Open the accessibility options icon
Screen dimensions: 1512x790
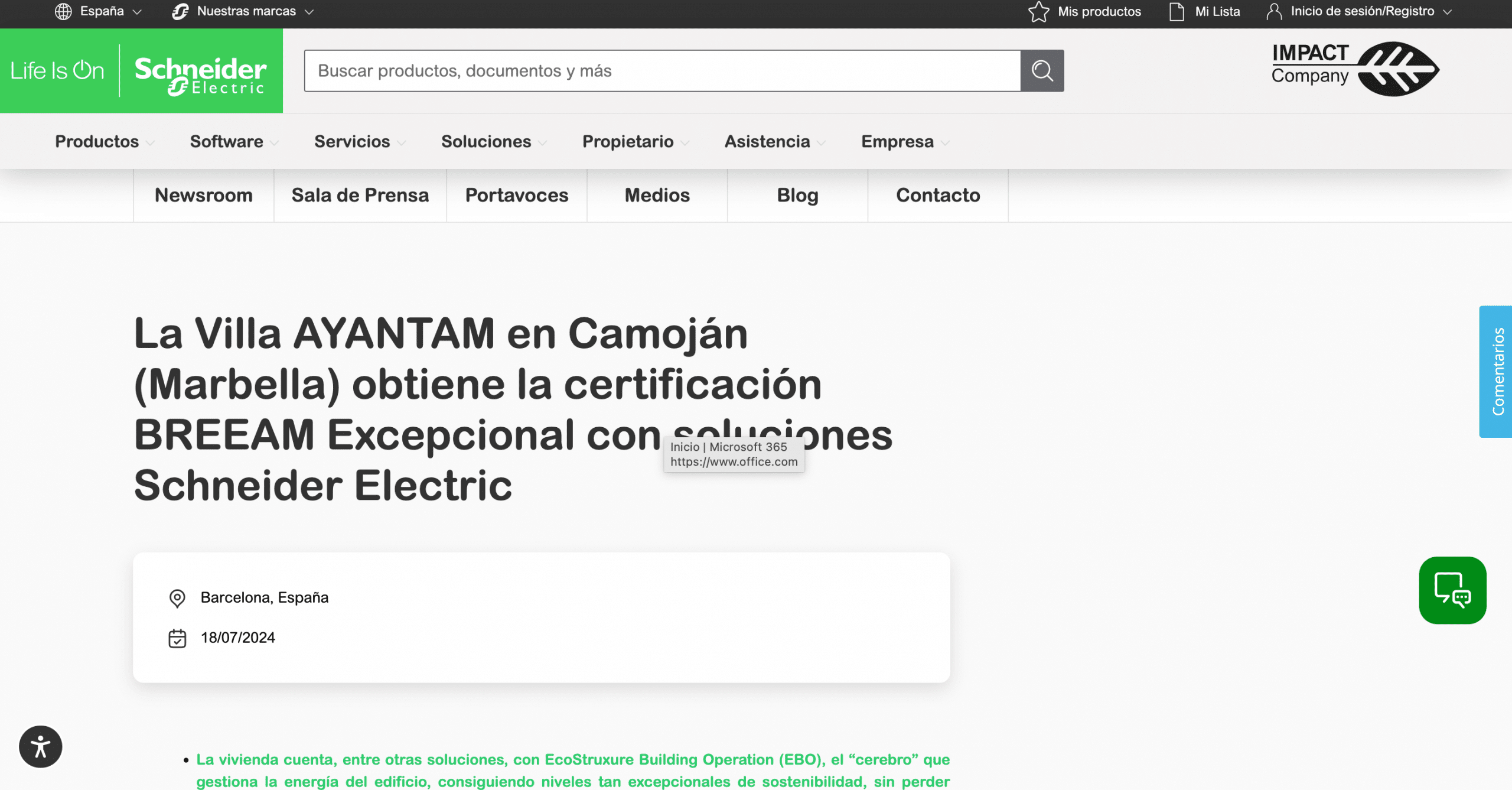pos(41,746)
